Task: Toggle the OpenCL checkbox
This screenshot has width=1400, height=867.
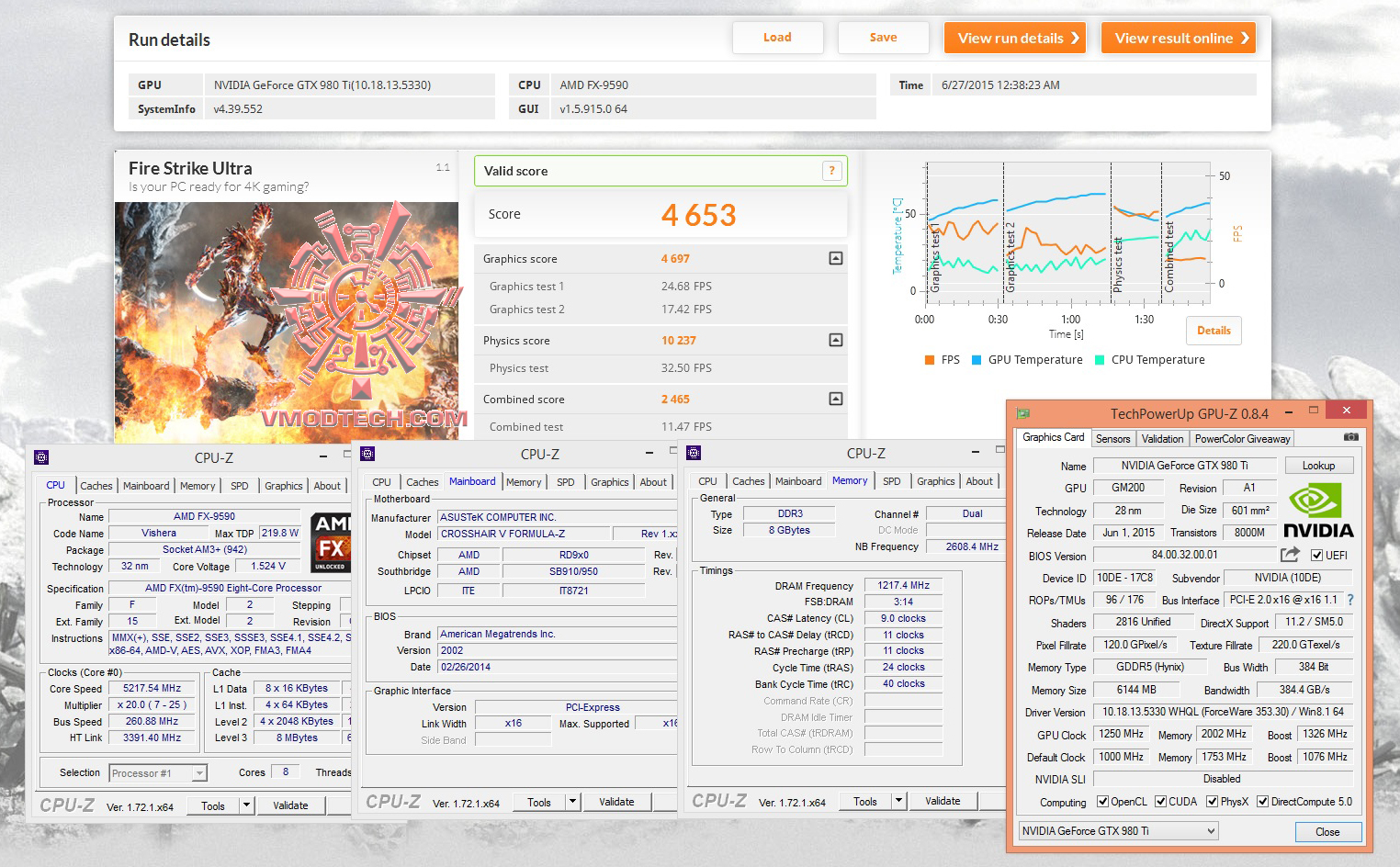Action: tap(1102, 802)
